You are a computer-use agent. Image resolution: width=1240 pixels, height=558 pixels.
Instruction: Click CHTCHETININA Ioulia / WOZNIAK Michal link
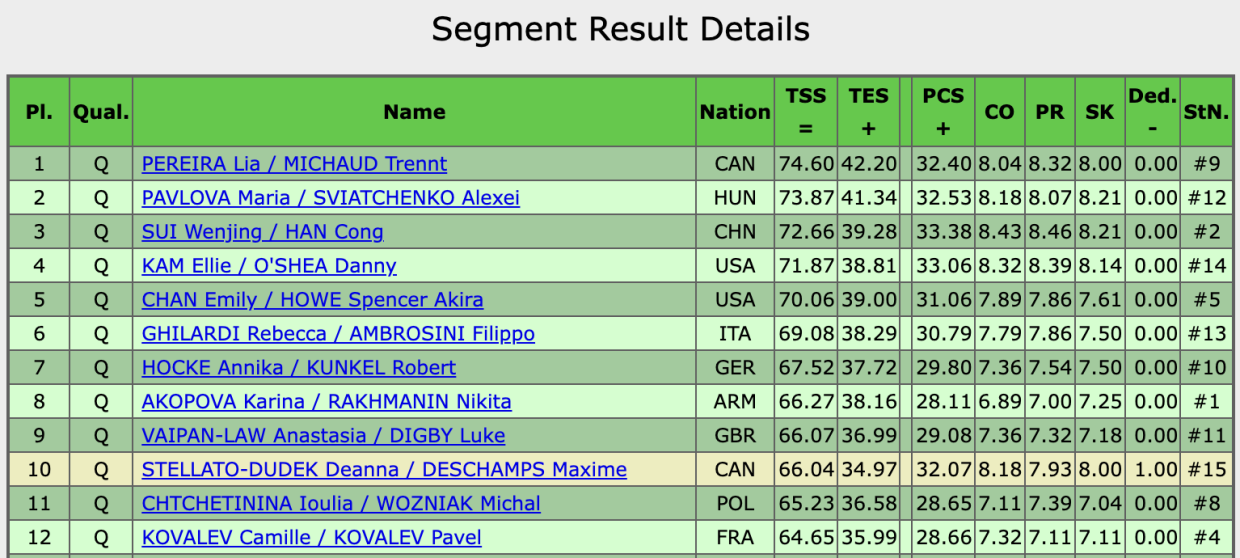(341, 504)
